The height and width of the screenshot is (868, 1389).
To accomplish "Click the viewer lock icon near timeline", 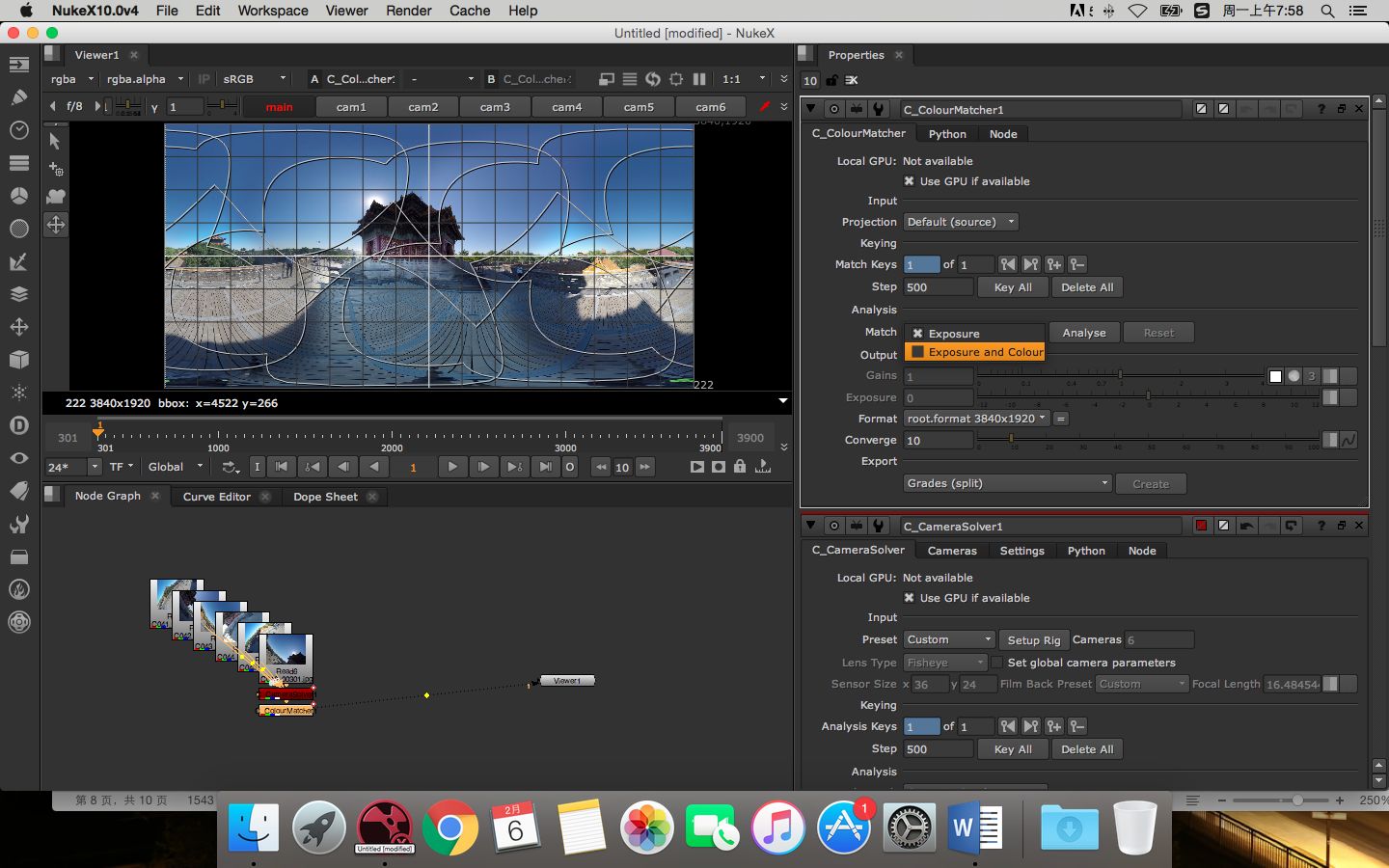I will 740,467.
